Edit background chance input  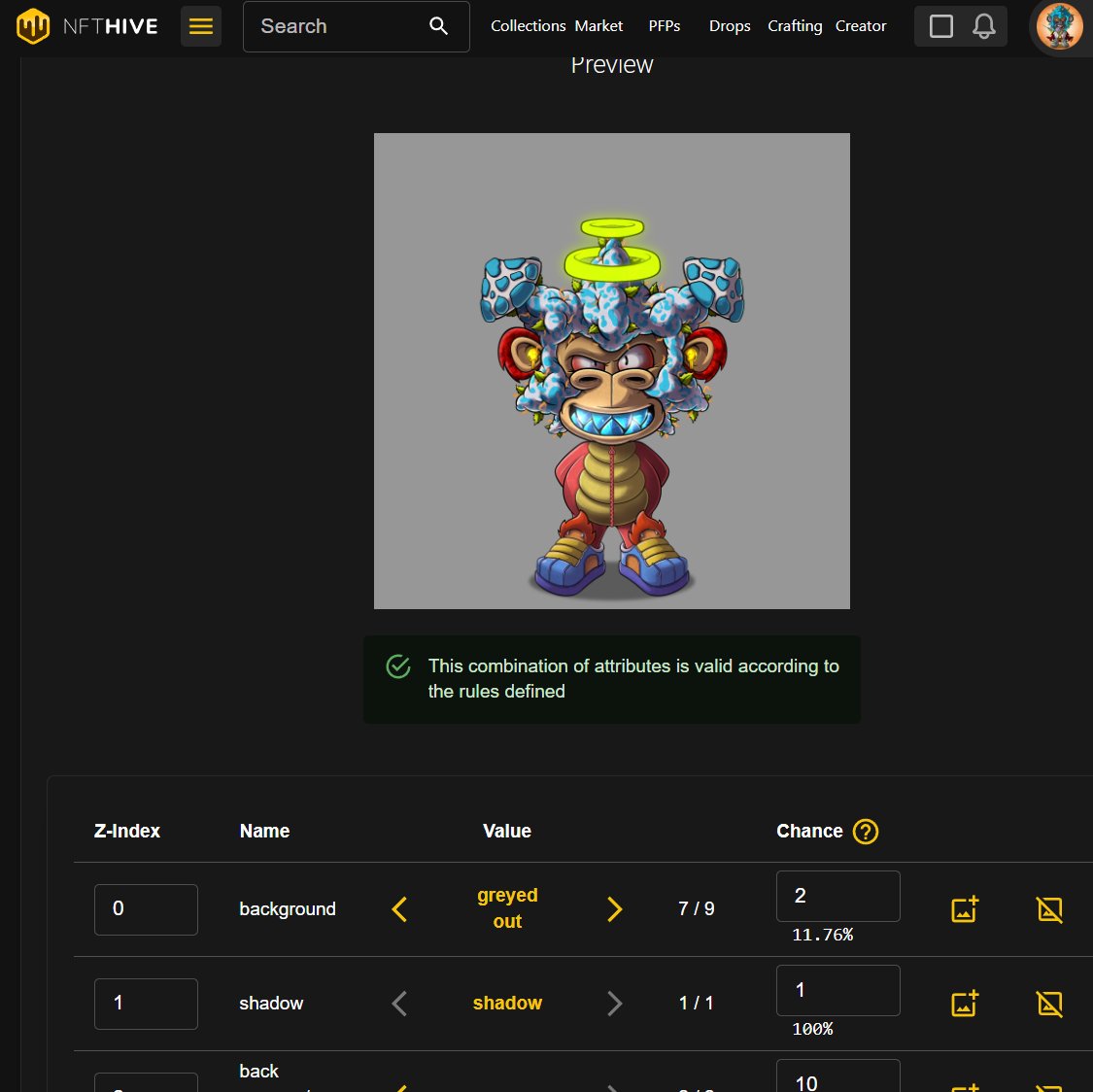click(837, 896)
